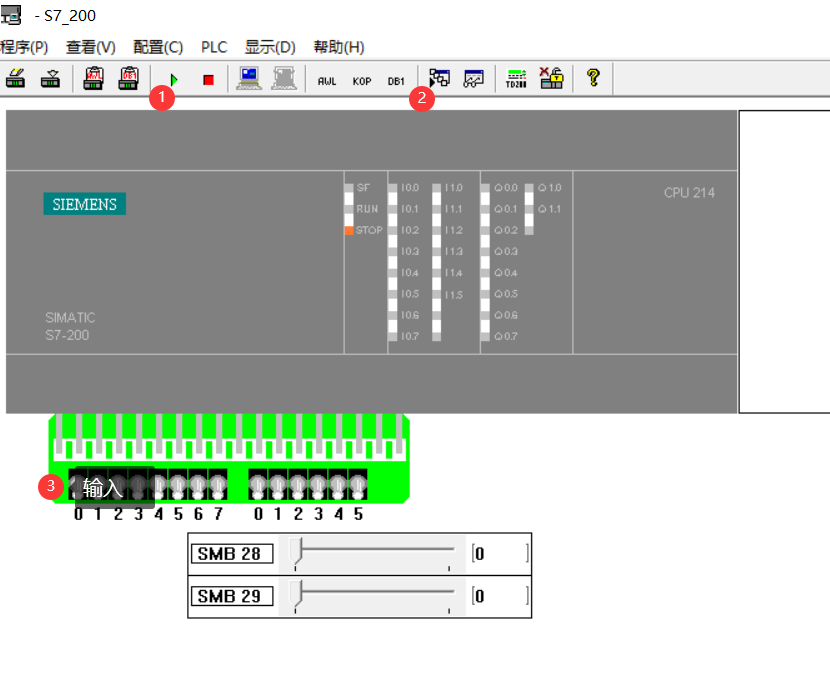Open the program status icon

[439, 79]
